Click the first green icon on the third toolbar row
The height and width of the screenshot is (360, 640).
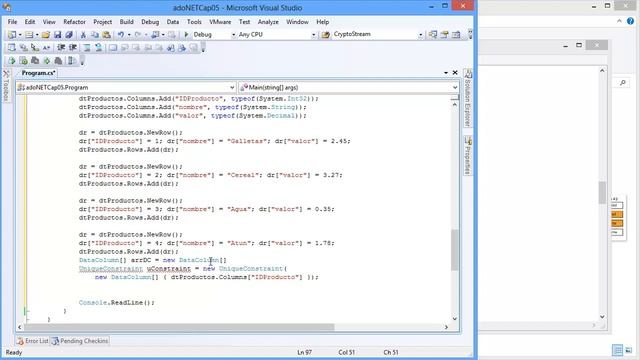coord(11,61)
